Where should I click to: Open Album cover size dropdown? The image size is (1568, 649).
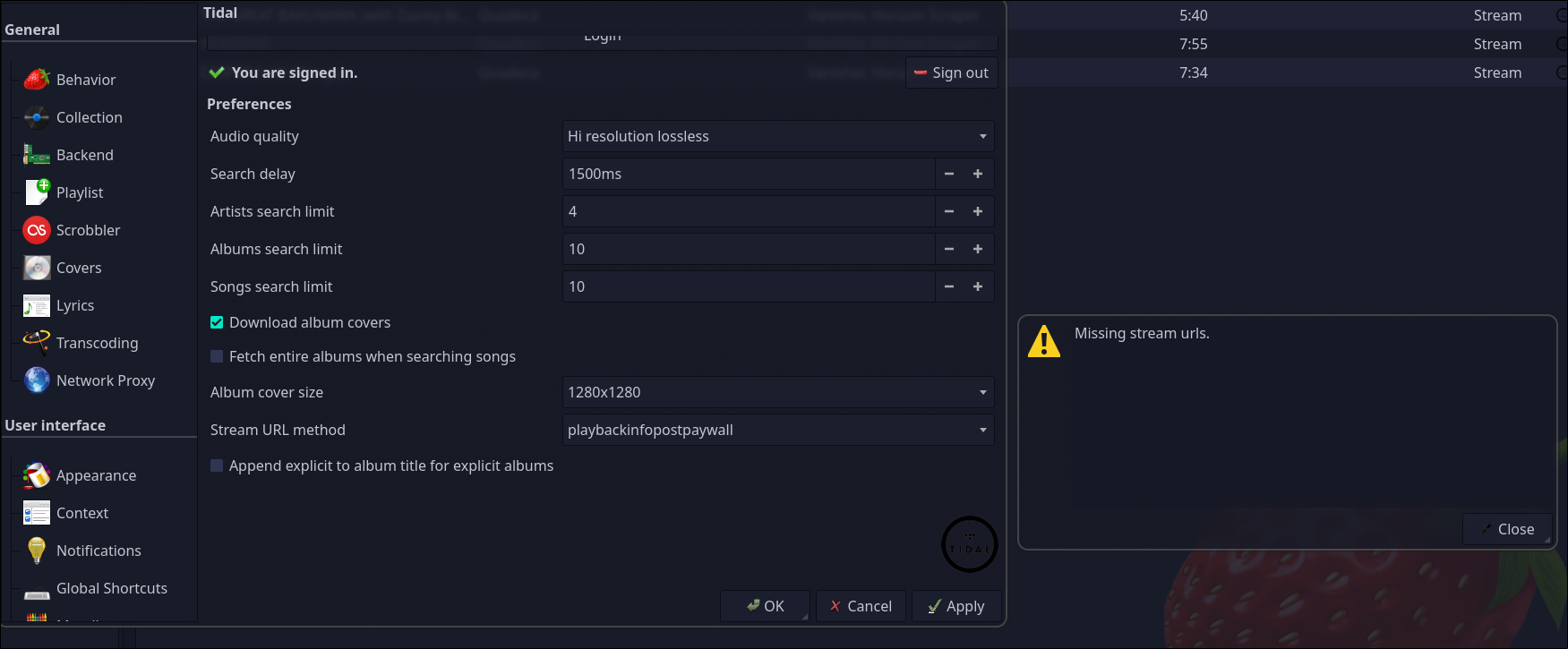coord(778,392)
